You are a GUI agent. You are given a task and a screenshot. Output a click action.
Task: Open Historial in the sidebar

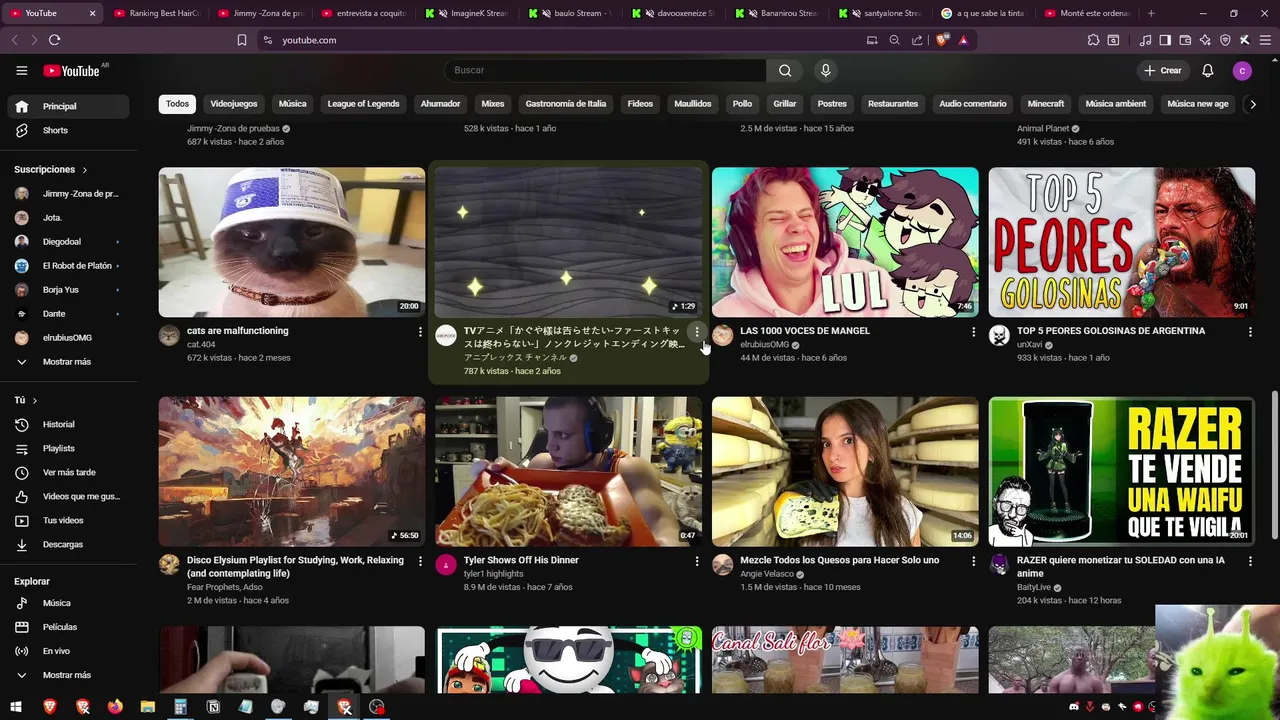click(69, 424)
